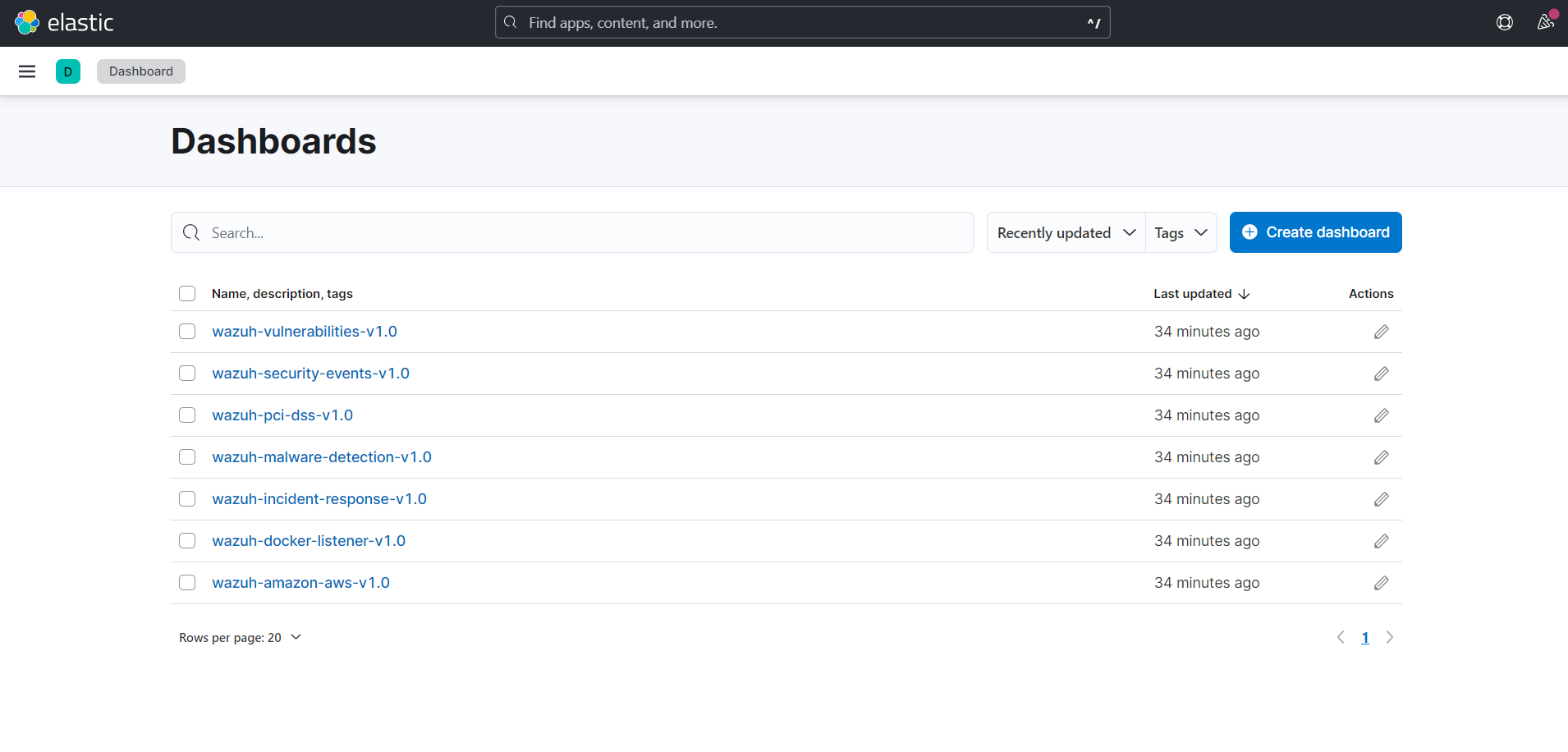1568x752 pixels.
Task: Expand the Recently updated sort dropdown
Action: [1066, 233]
